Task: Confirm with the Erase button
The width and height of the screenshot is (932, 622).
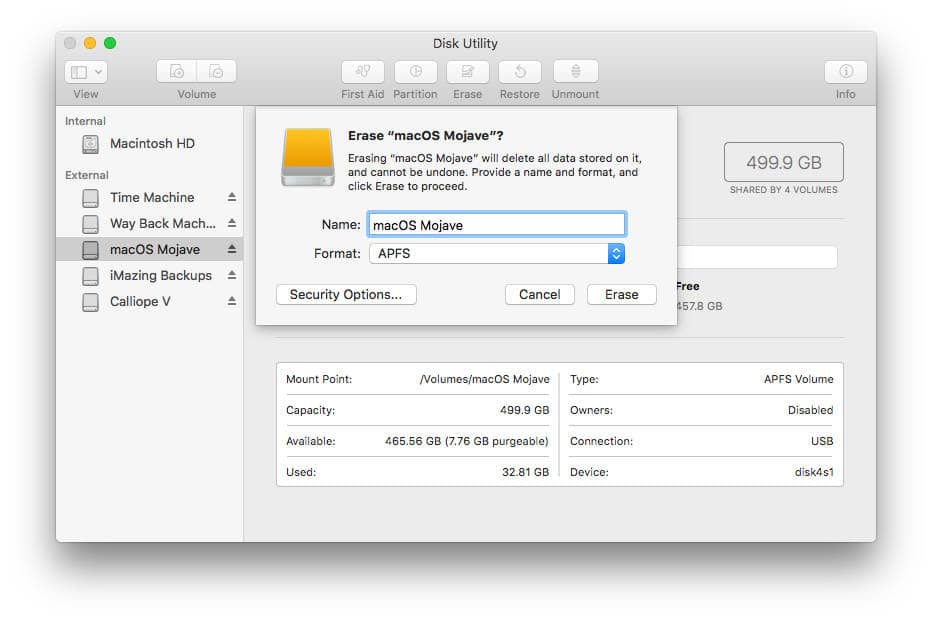Action: (622, 294)
